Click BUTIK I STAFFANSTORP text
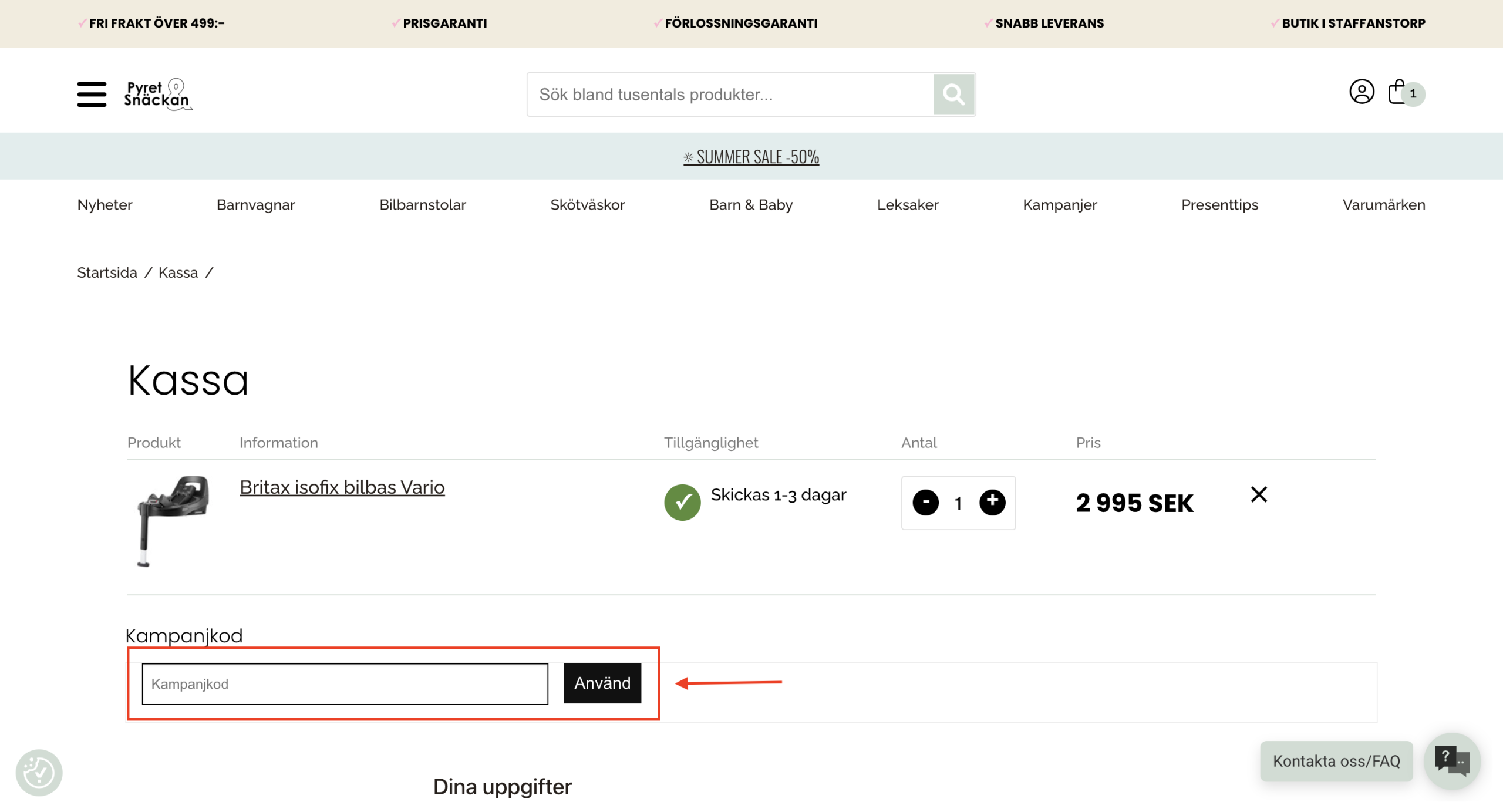 tap(1354, 23)
